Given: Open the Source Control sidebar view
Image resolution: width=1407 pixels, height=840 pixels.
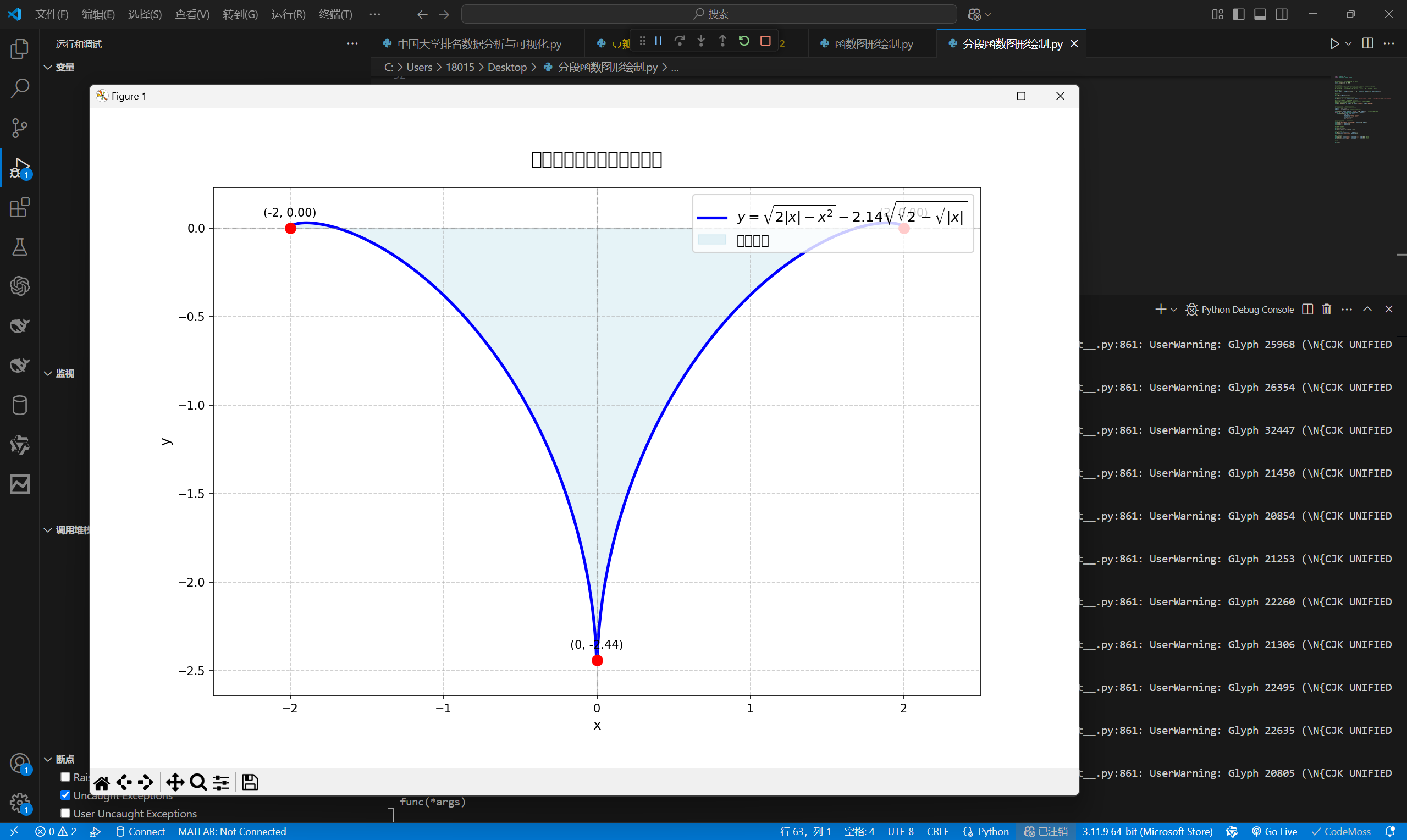Looking at the screenshot, I should (x=20, y=128).
